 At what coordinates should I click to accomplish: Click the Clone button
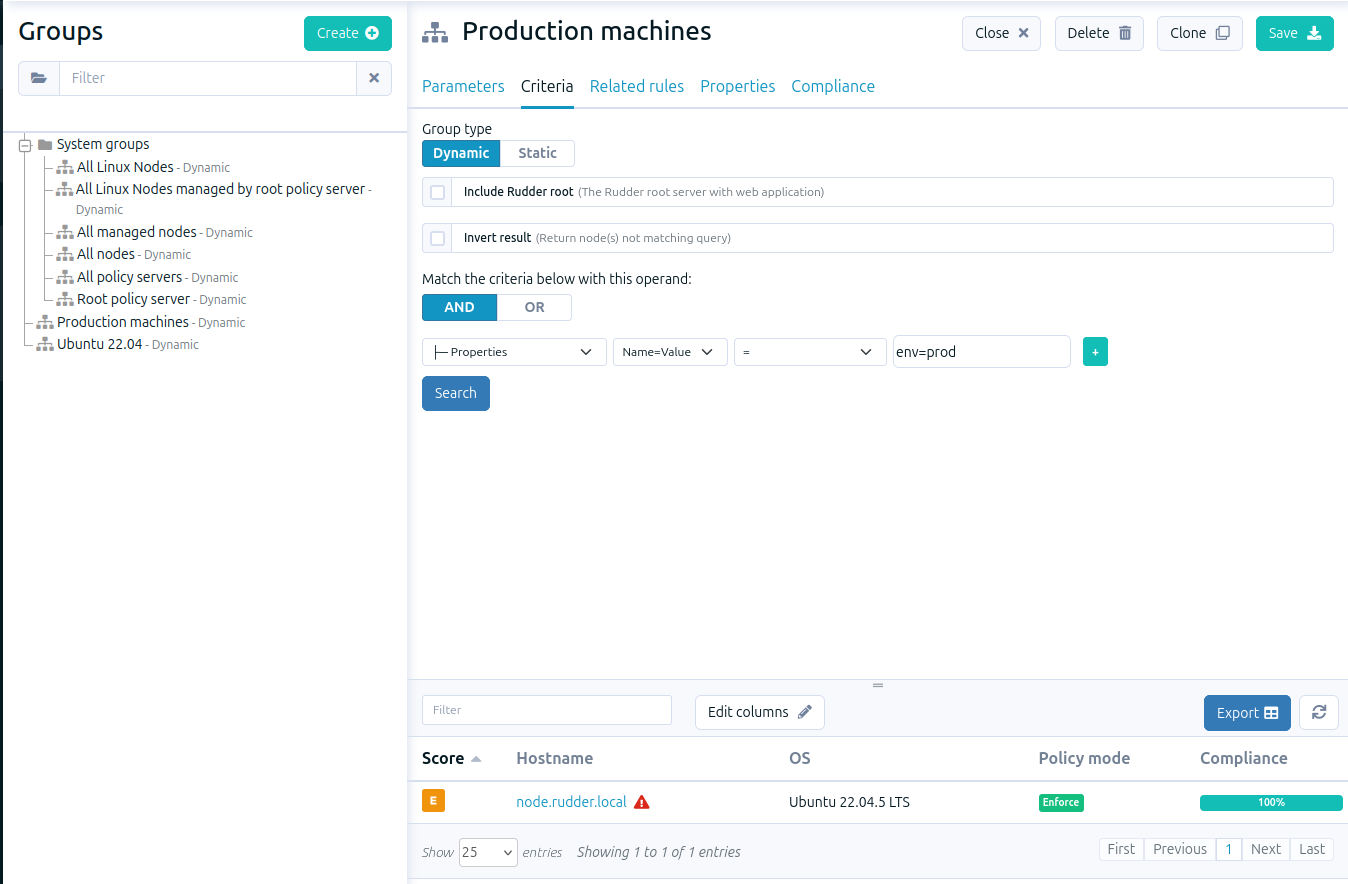click(1200, 33)
